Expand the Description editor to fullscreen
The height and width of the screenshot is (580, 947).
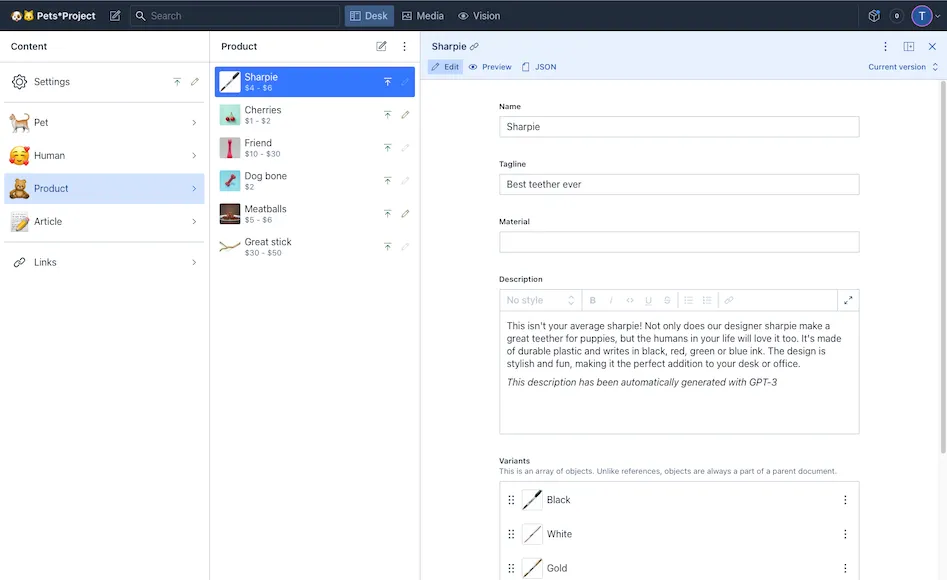[848, 300]
